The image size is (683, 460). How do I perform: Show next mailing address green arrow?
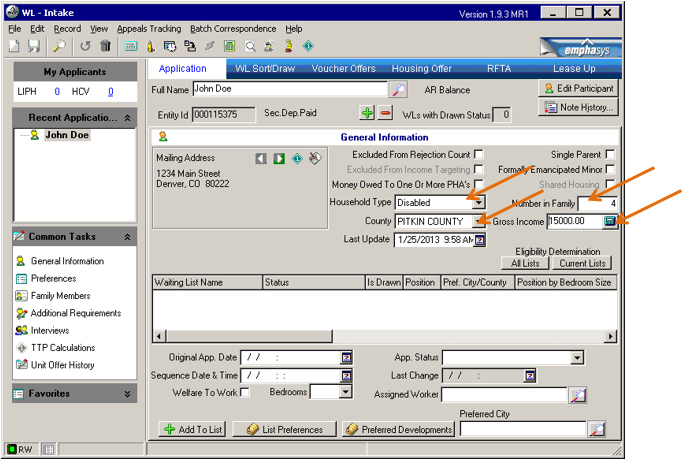click(279, 159)
